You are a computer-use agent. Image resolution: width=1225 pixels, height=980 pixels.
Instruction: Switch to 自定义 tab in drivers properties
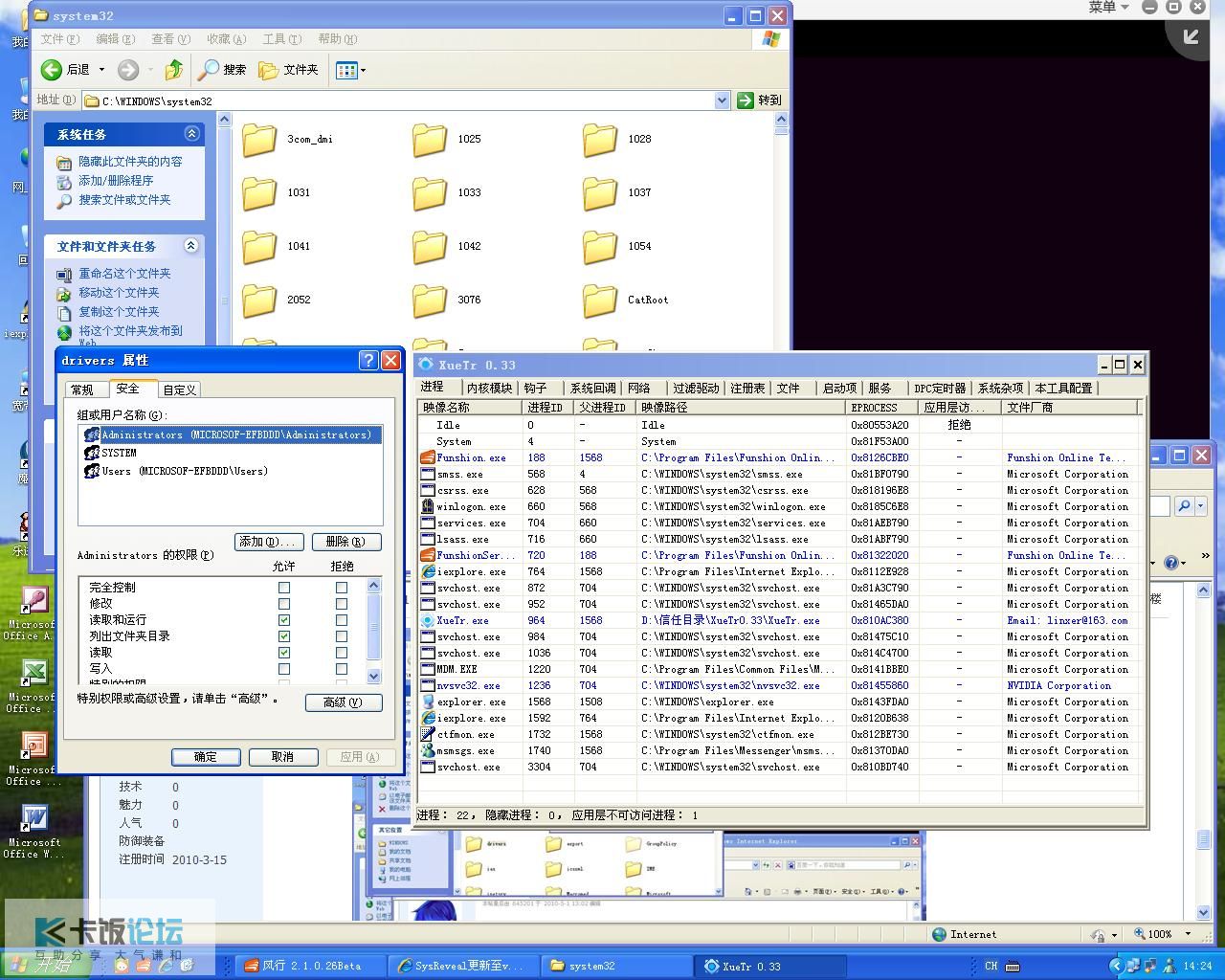tap(179, 390)
